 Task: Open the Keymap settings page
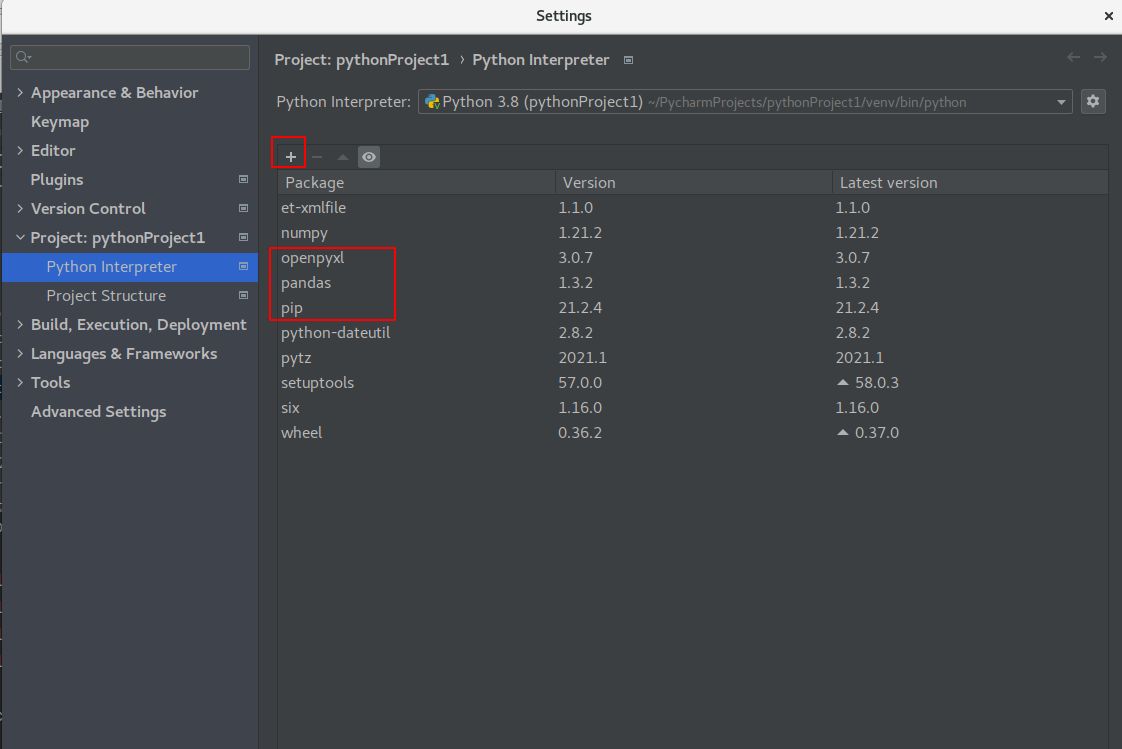tap(60, 122)
